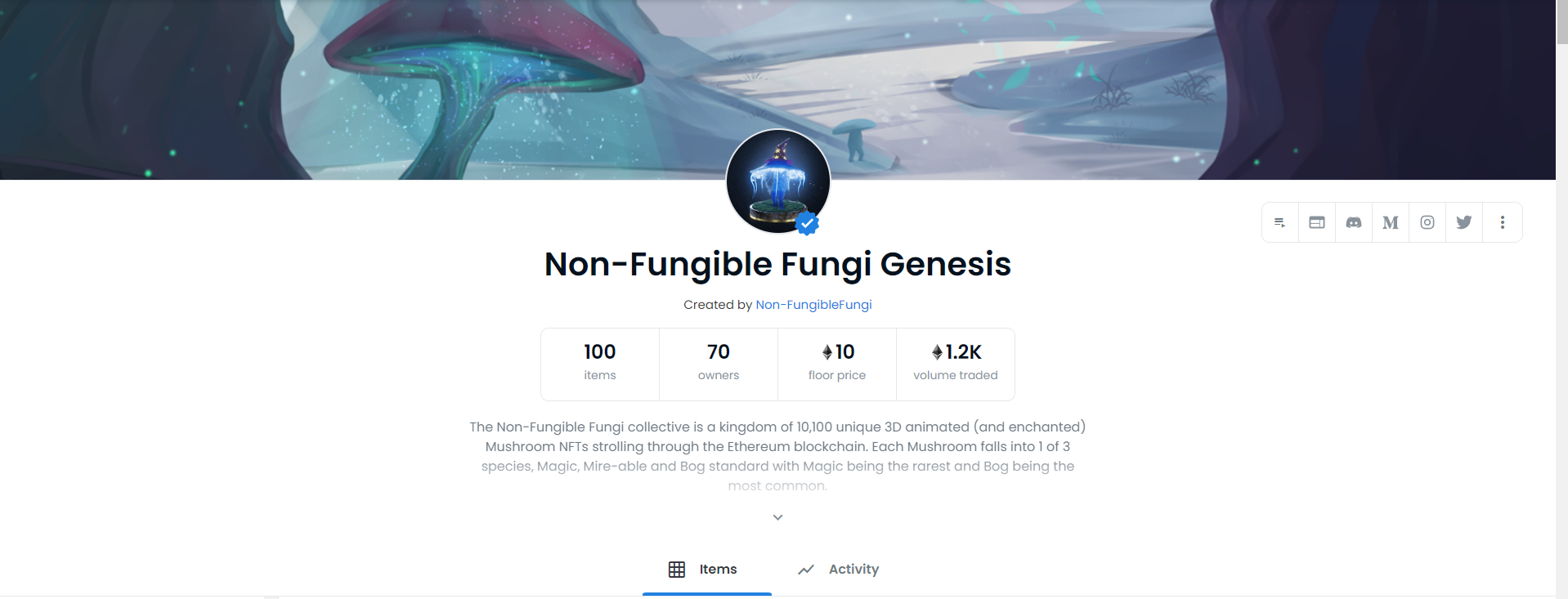Viewport: 1568px width, 599px height.
Task: Click the page vertical scrollbar
Action: [x=1561, y=327]
